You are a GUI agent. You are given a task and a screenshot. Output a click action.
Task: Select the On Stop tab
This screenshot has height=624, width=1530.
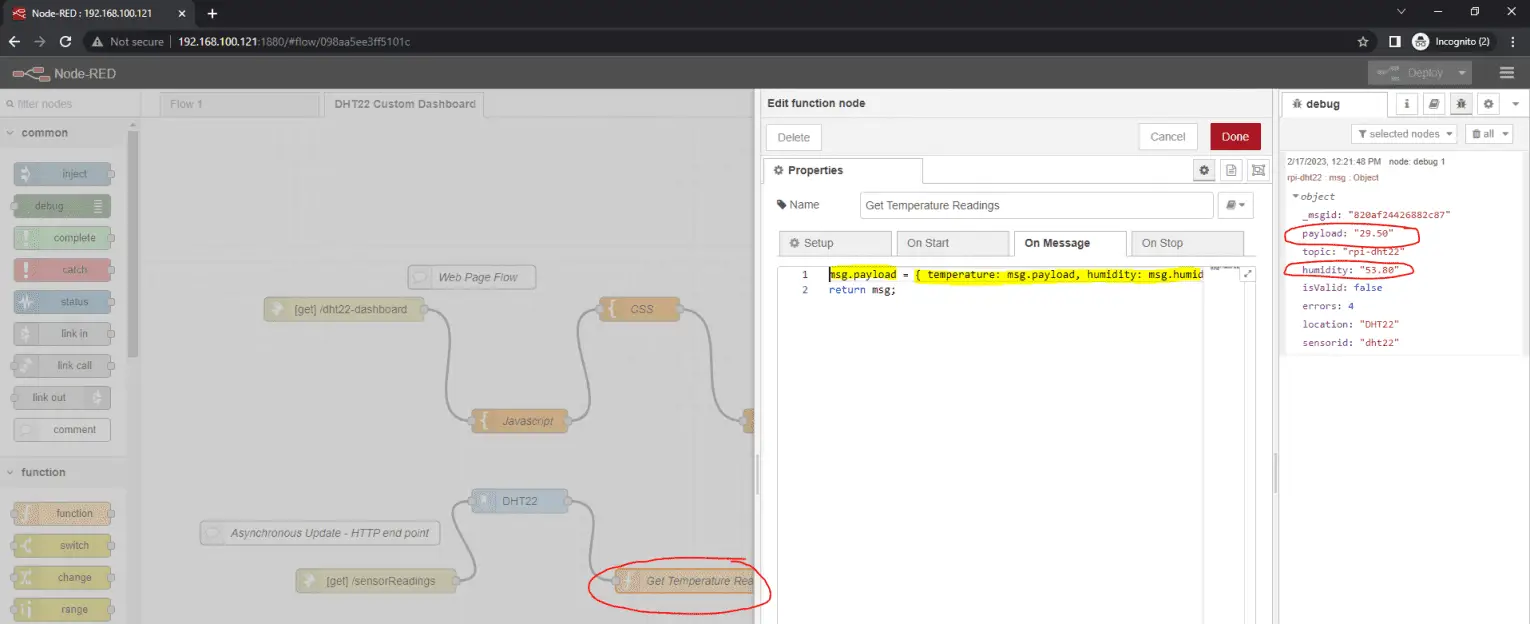(x=1185, y=243)
